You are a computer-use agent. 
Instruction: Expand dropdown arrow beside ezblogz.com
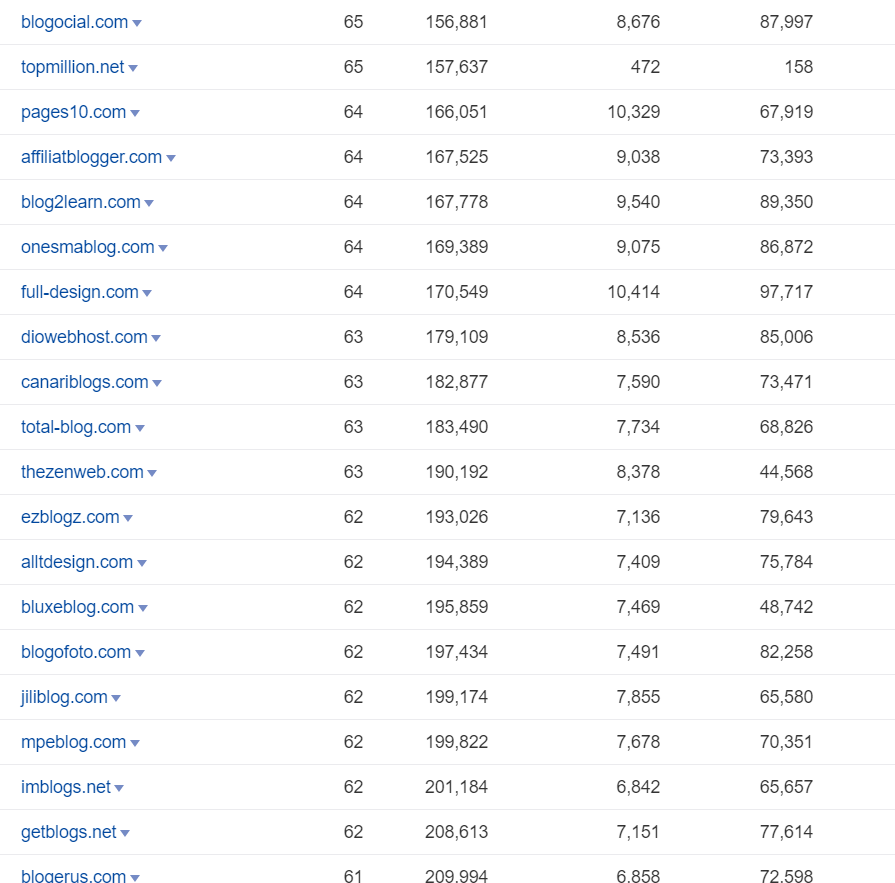pyautogui.click(x=128, y=519)
